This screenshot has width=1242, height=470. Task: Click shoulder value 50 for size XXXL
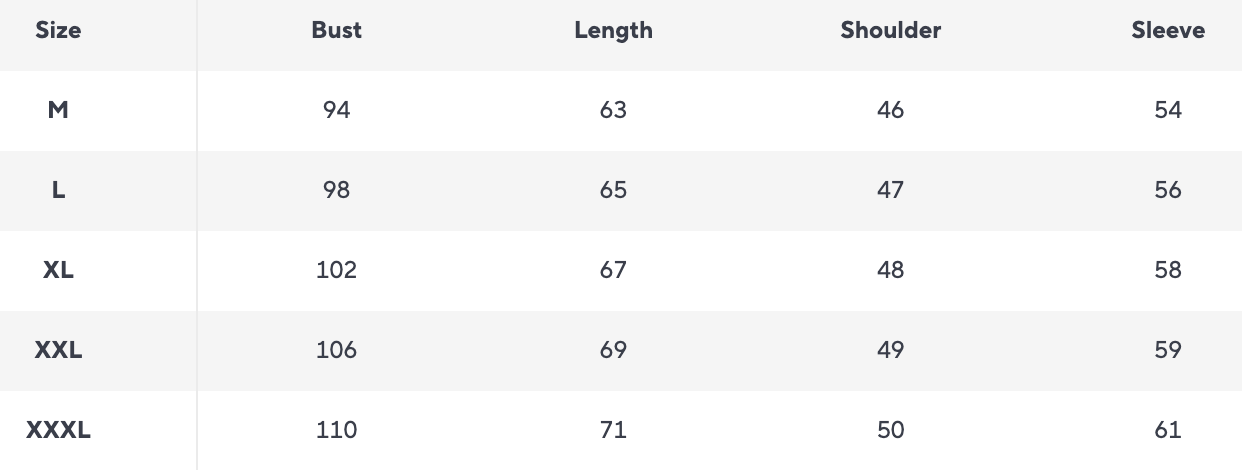coord(890,430)
